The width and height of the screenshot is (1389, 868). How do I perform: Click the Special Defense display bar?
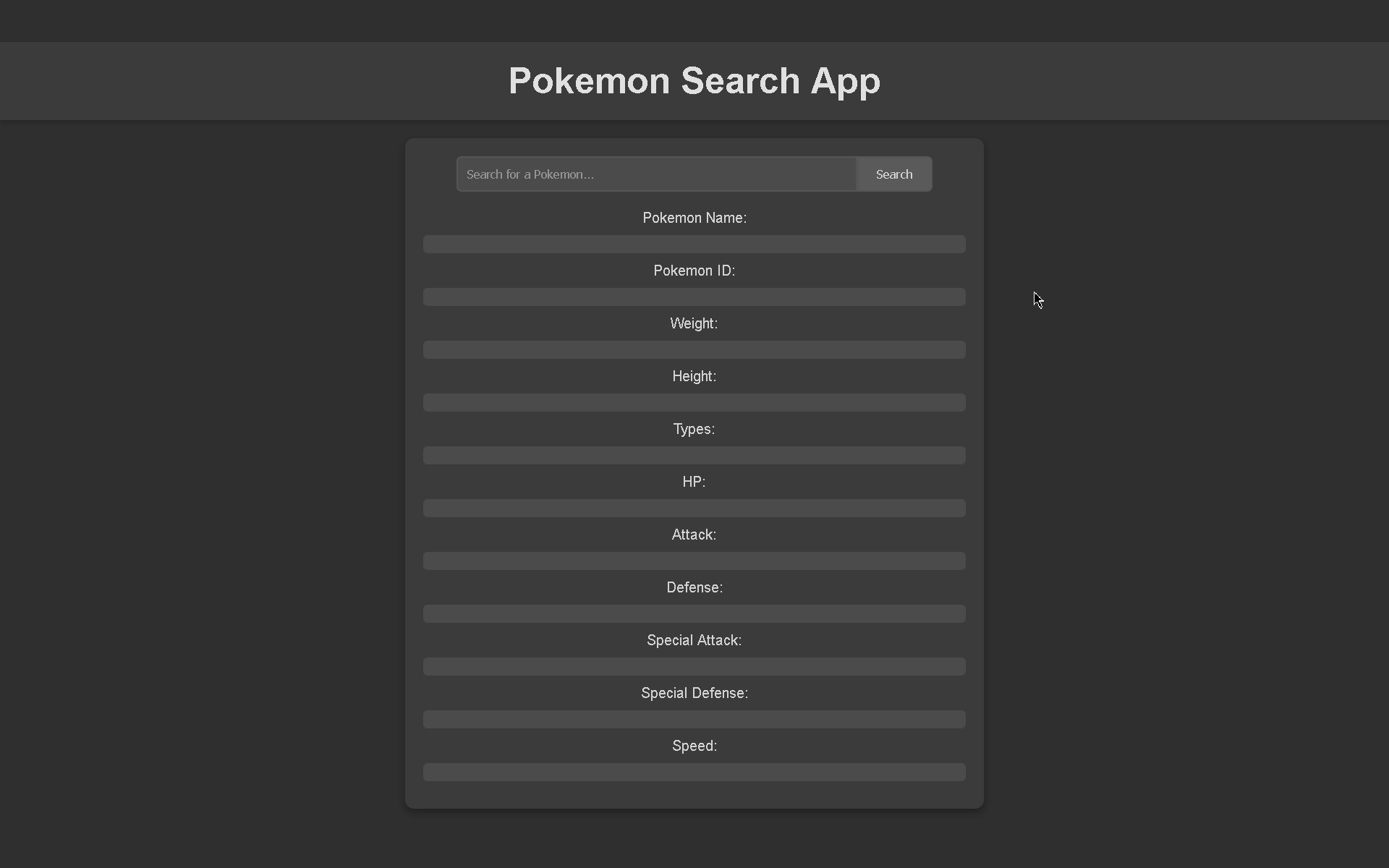(694, 719)
